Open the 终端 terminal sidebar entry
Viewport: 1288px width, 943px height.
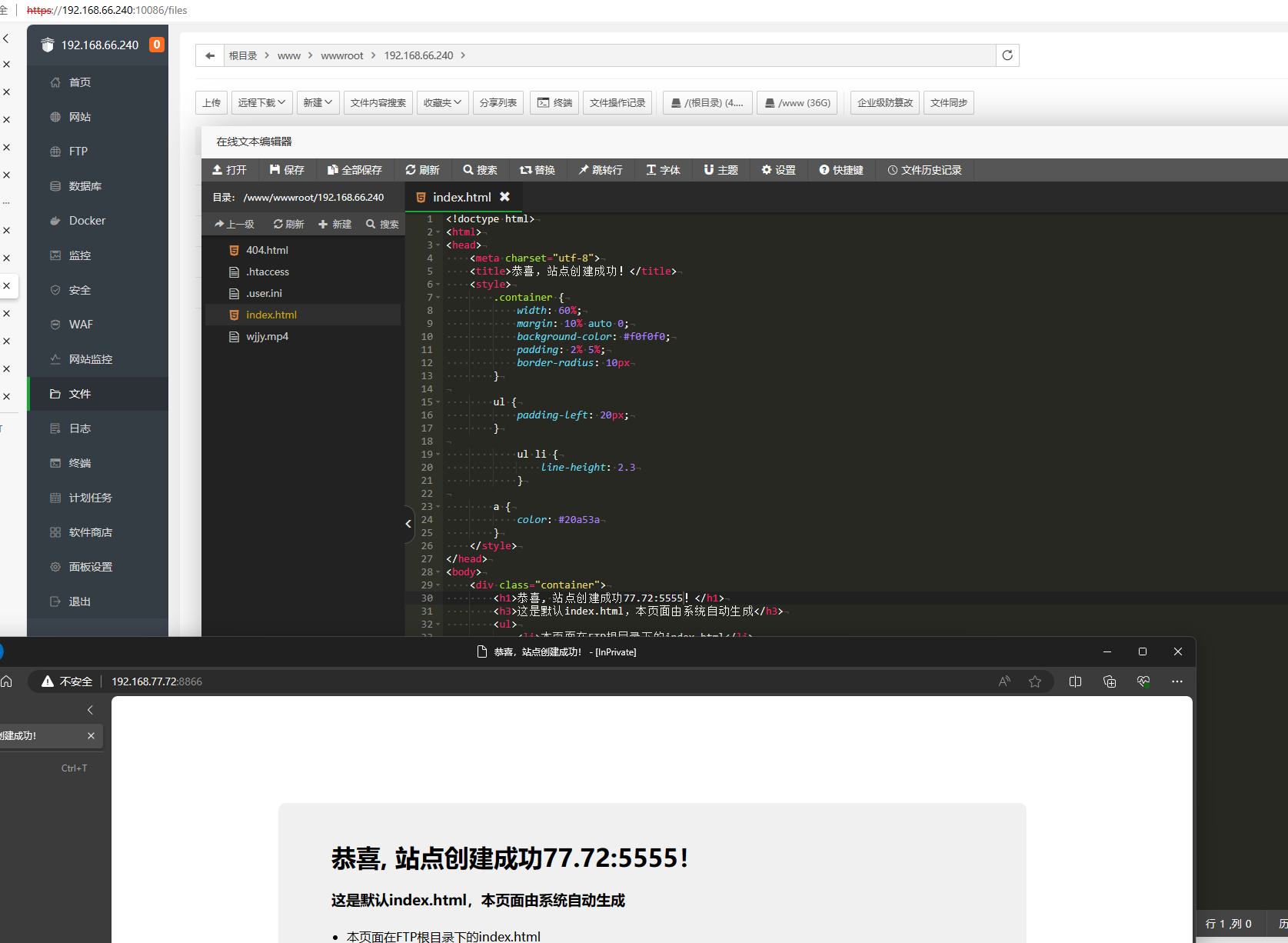point(79,463)
